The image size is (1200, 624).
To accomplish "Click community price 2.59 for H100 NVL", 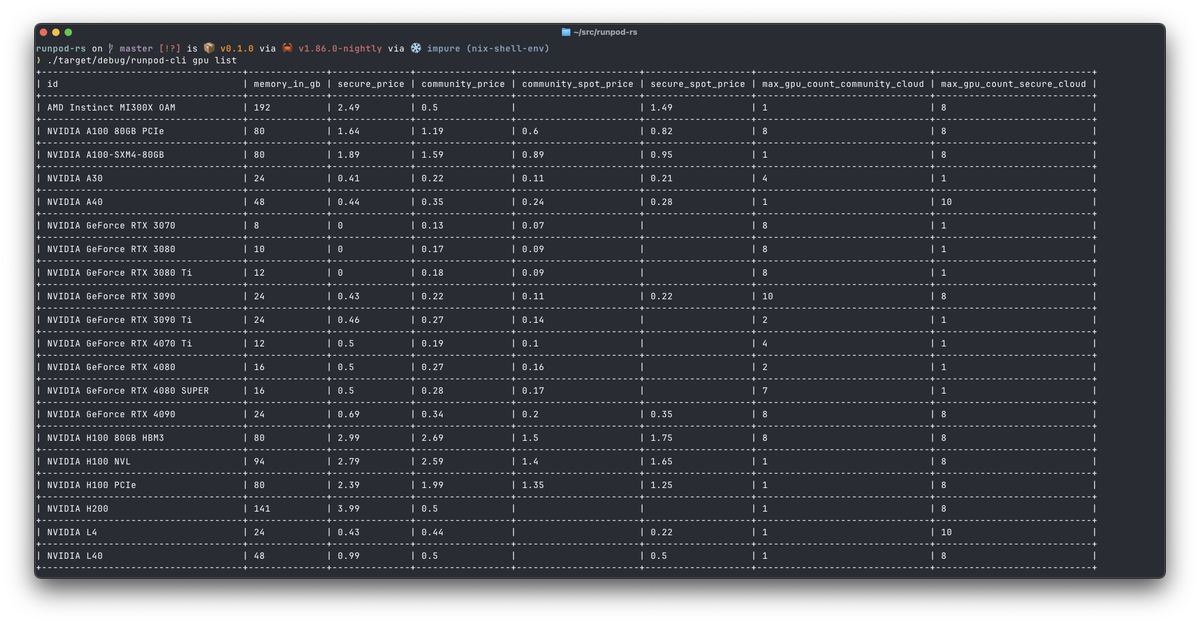I will (x=432, y=462).
